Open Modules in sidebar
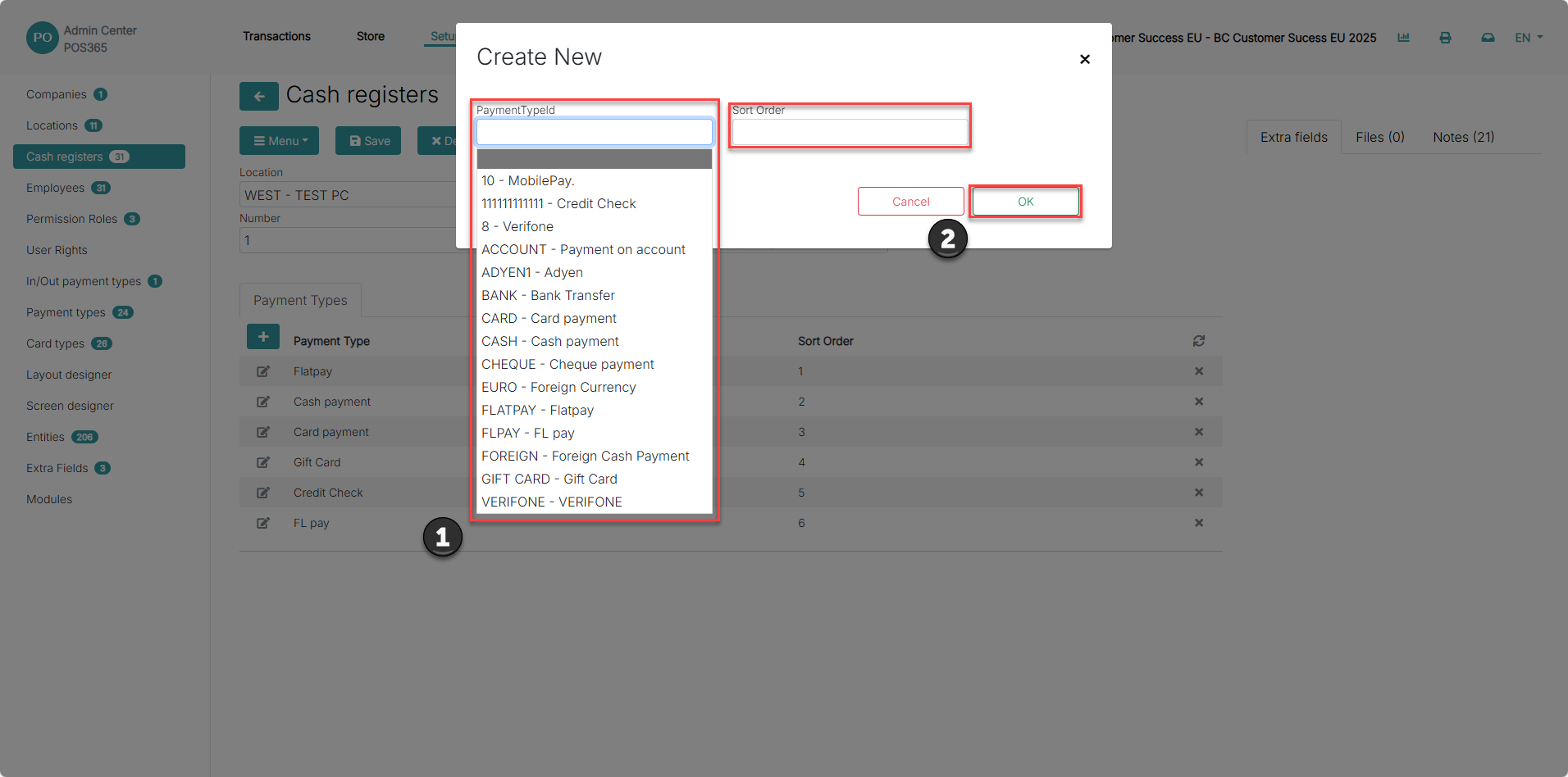This screenshot has height=777, width=1568. coord(49,499)
